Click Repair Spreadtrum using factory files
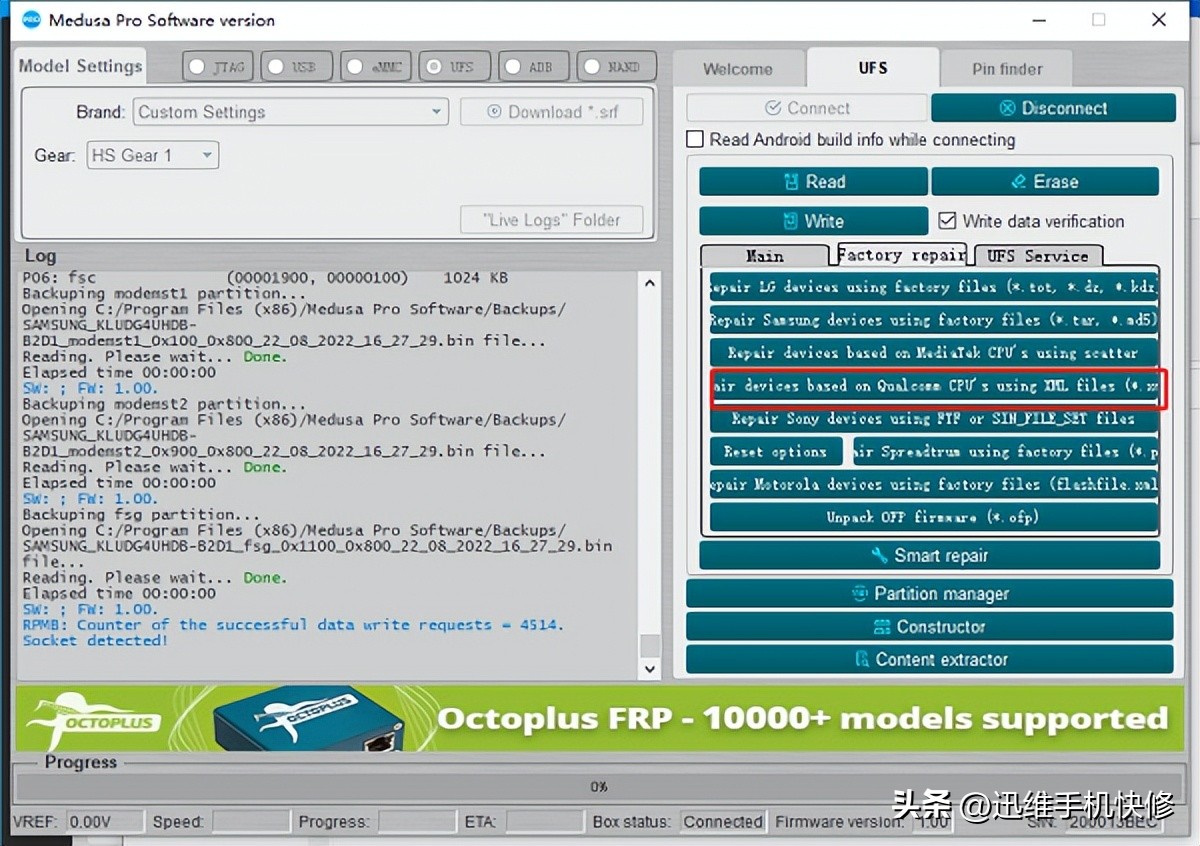This screenshot has width=1200, height=846. 1006,452
